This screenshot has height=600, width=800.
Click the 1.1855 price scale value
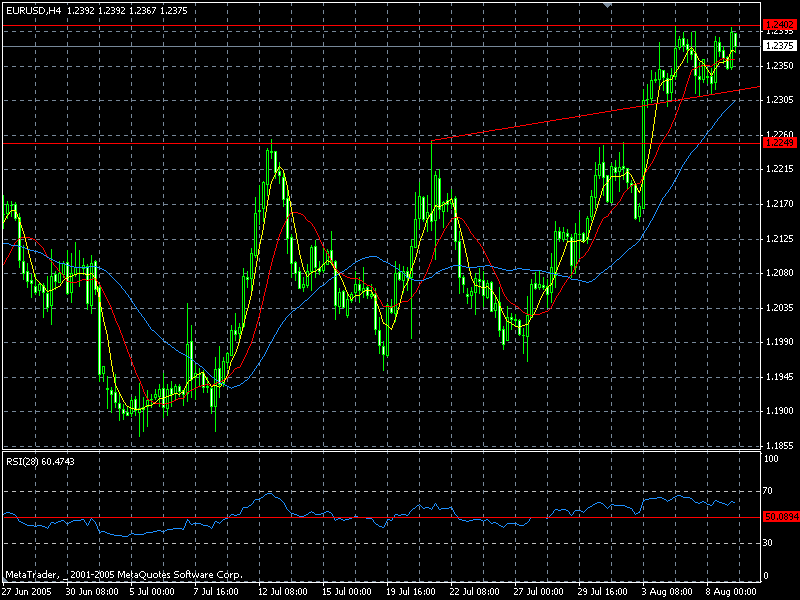[x=780, y=445]
